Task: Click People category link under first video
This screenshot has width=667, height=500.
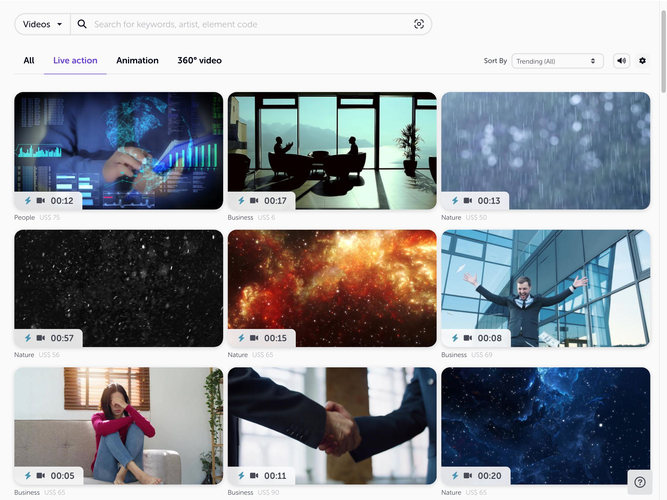Action: [x=24, y=217]
